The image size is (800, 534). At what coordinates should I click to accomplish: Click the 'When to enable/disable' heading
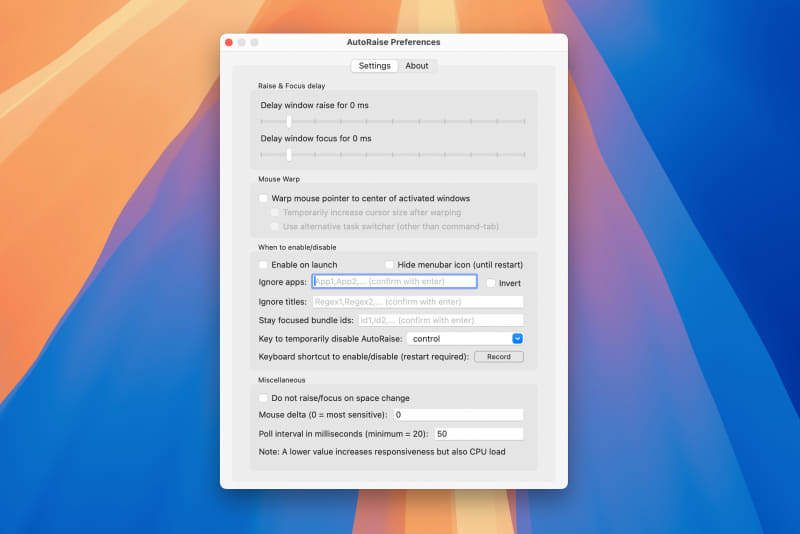point(297,247)
